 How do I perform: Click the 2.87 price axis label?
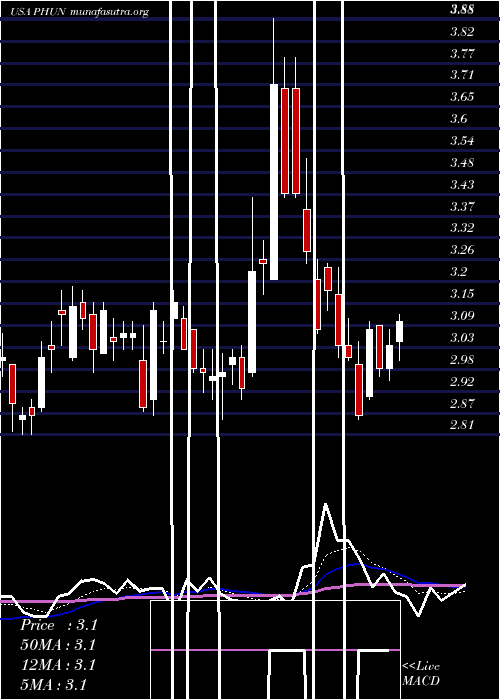(x=462, y=403)
